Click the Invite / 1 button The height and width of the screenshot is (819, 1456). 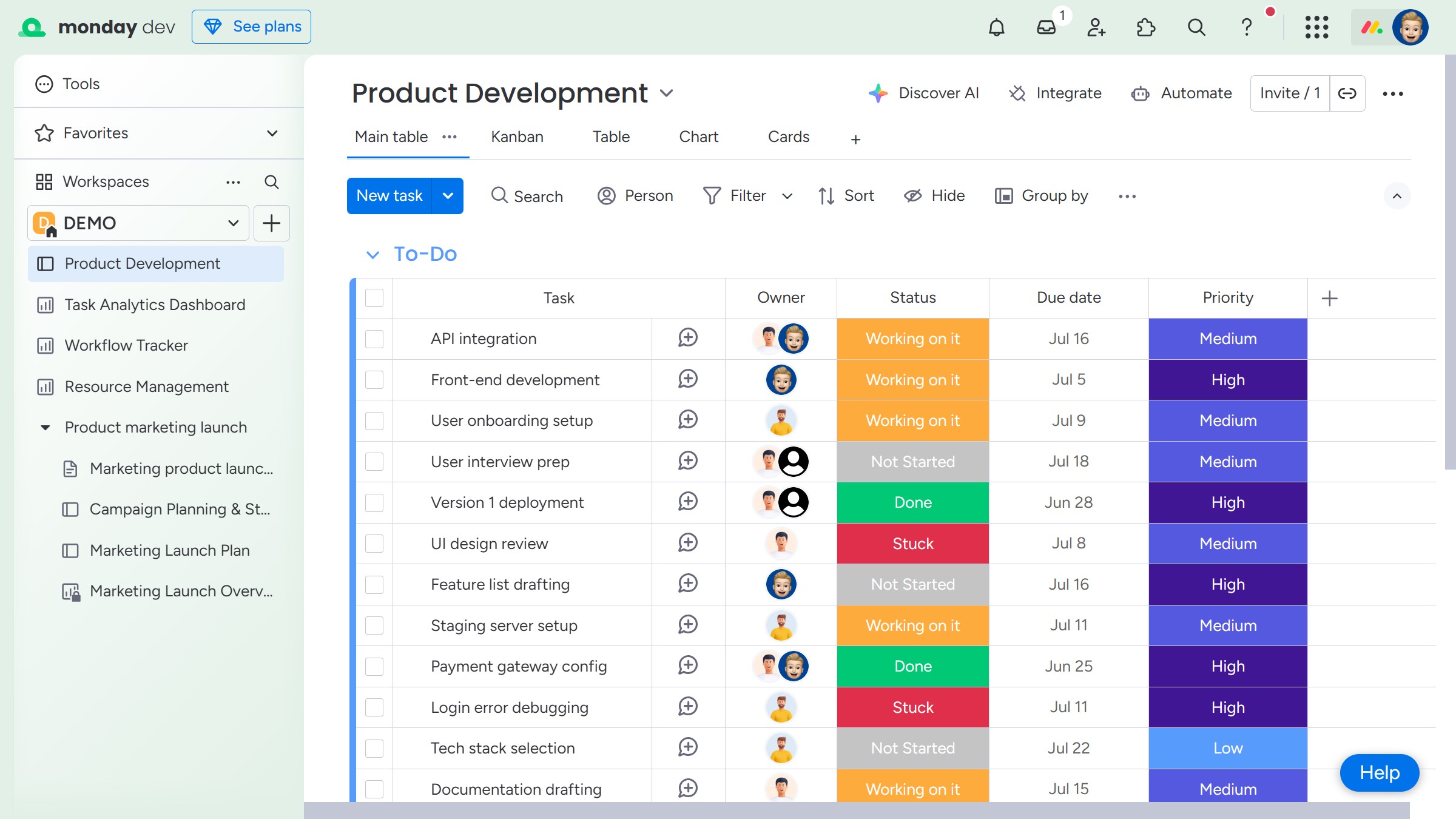pos(1290,93)
